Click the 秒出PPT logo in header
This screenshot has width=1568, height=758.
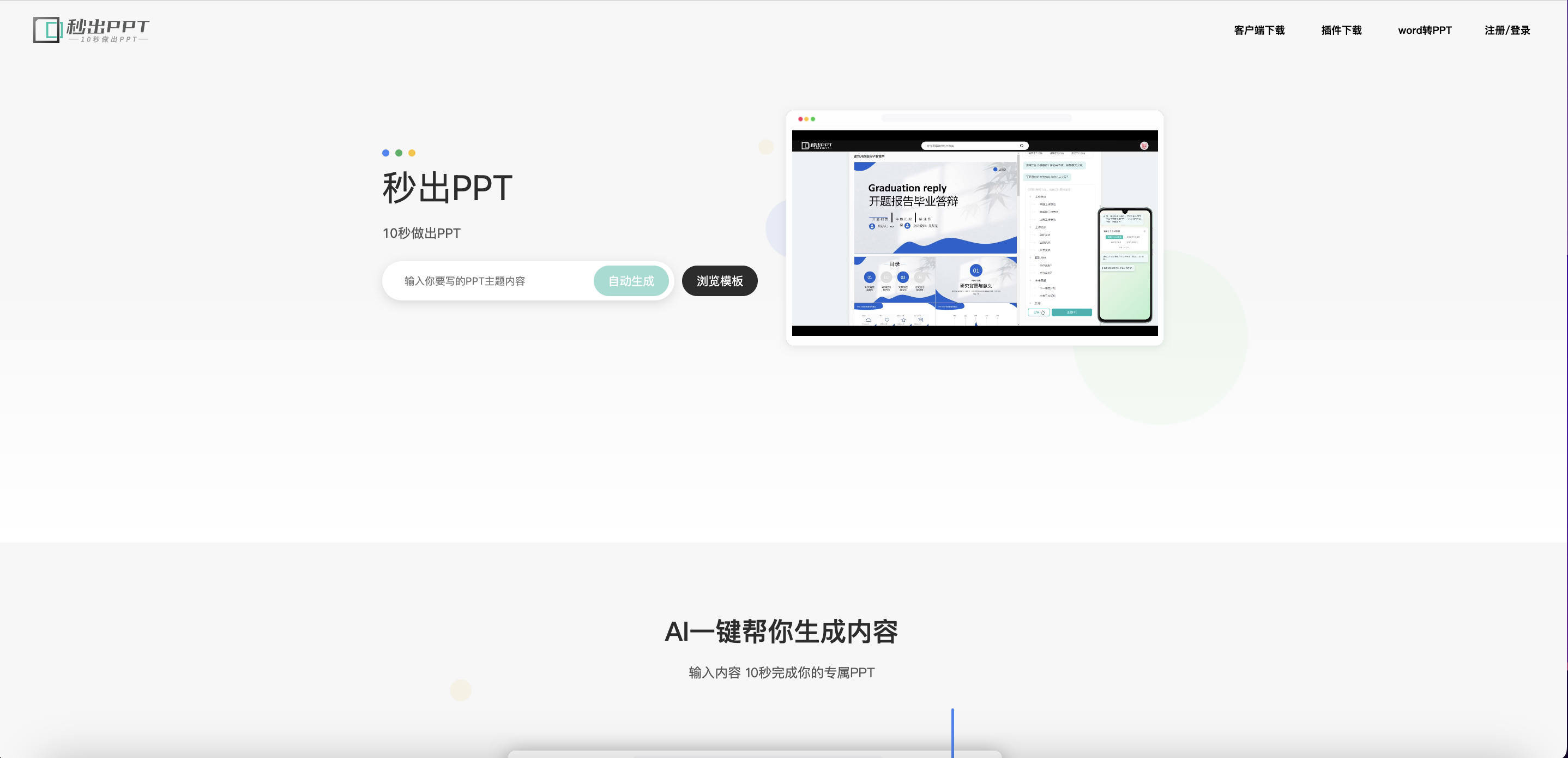click(91, 30)
